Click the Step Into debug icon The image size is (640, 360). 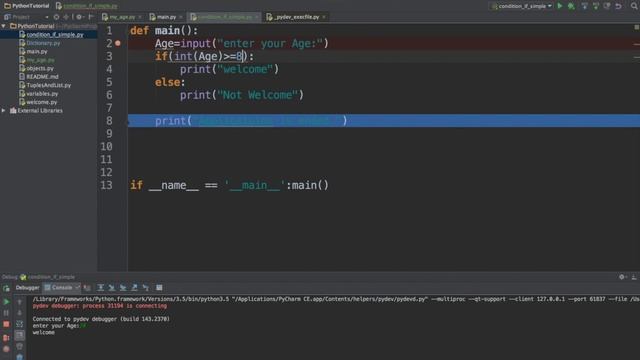112,288
